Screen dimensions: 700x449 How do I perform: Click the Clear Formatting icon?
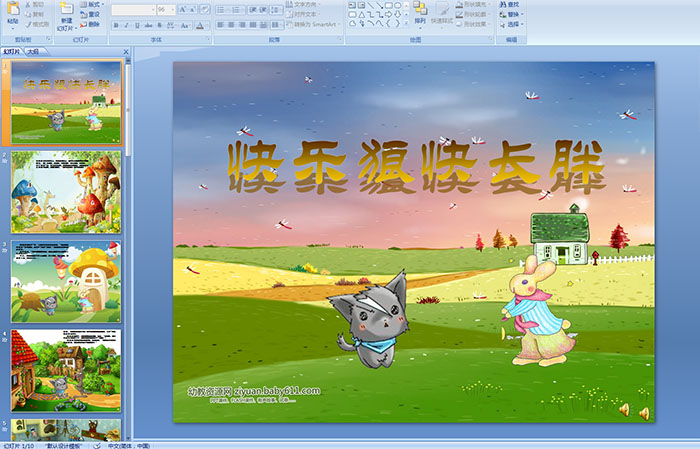pyautogui.click(x=205, y=10)
